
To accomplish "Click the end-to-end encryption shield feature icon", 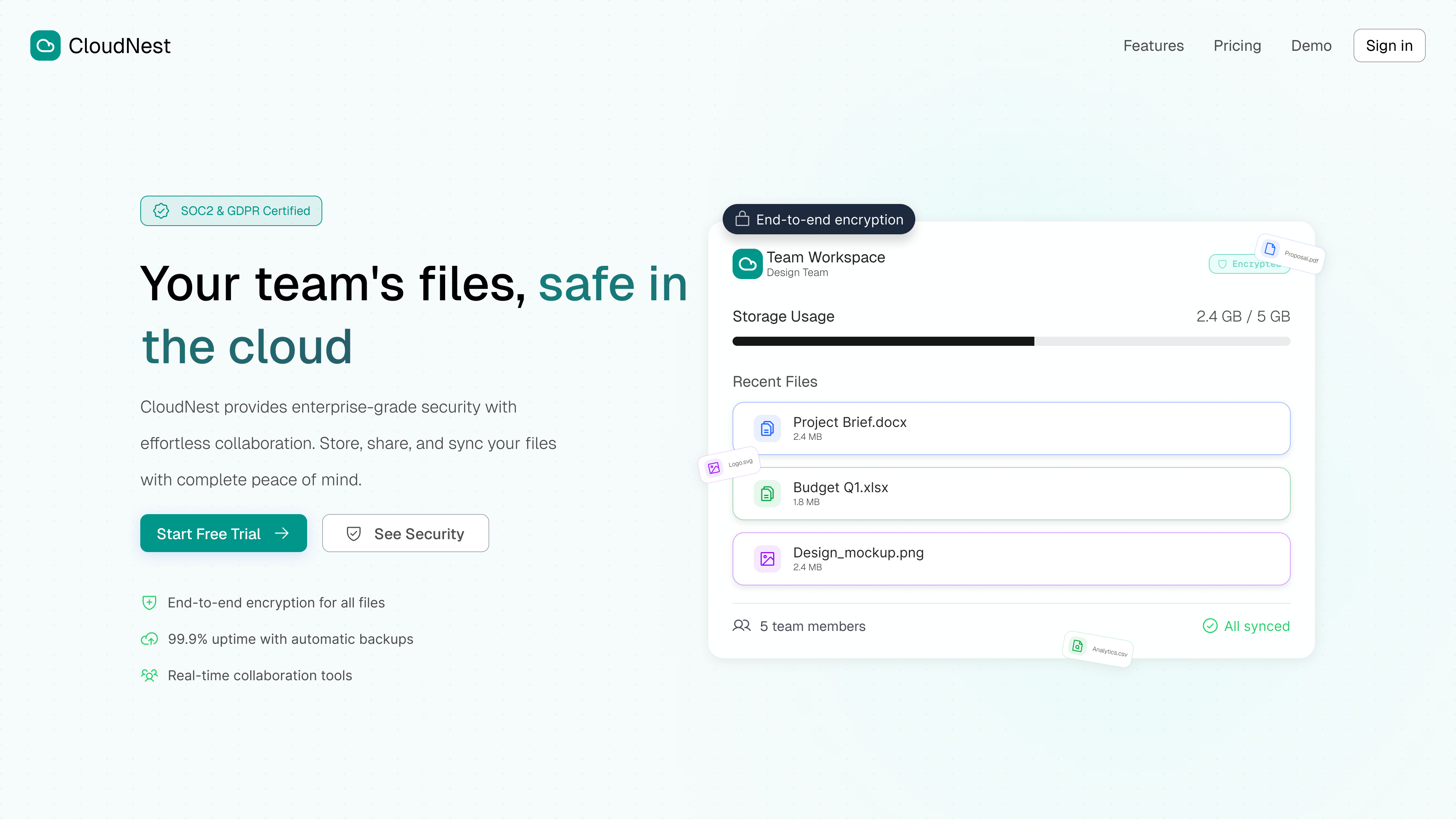I will pos(149,602).
